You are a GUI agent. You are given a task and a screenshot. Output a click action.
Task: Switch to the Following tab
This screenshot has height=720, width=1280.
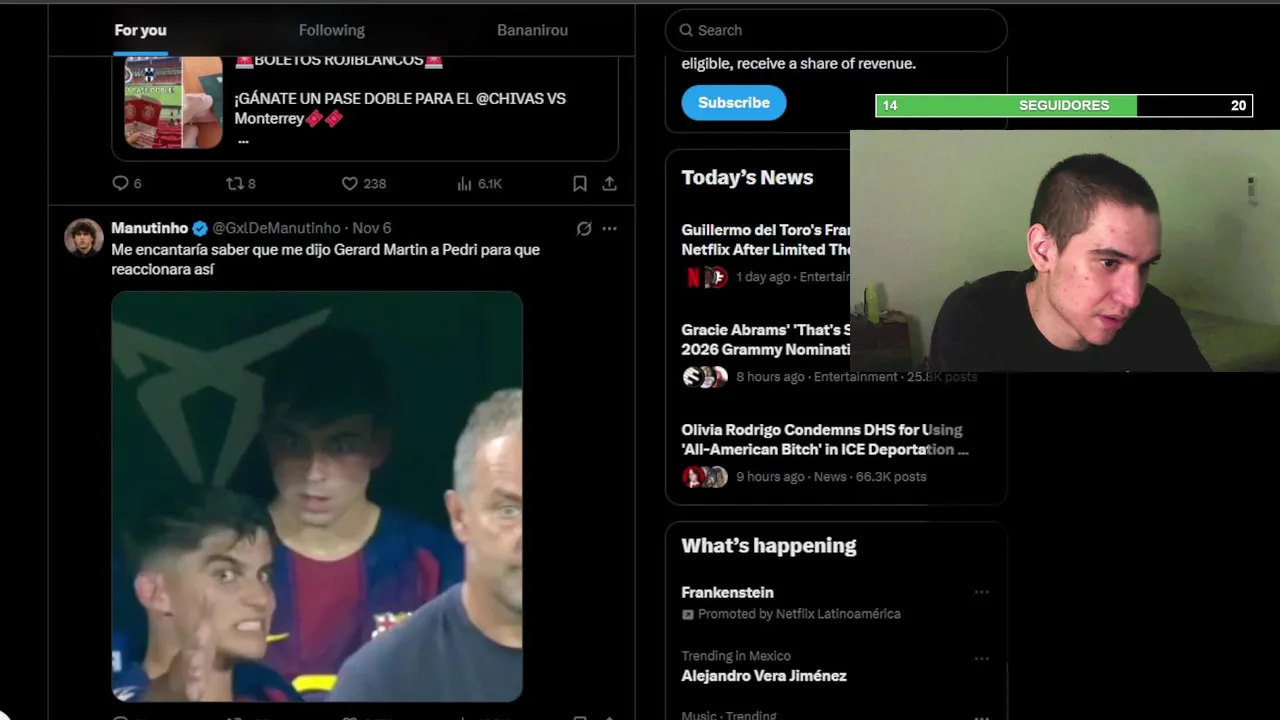tap(332, 30)
